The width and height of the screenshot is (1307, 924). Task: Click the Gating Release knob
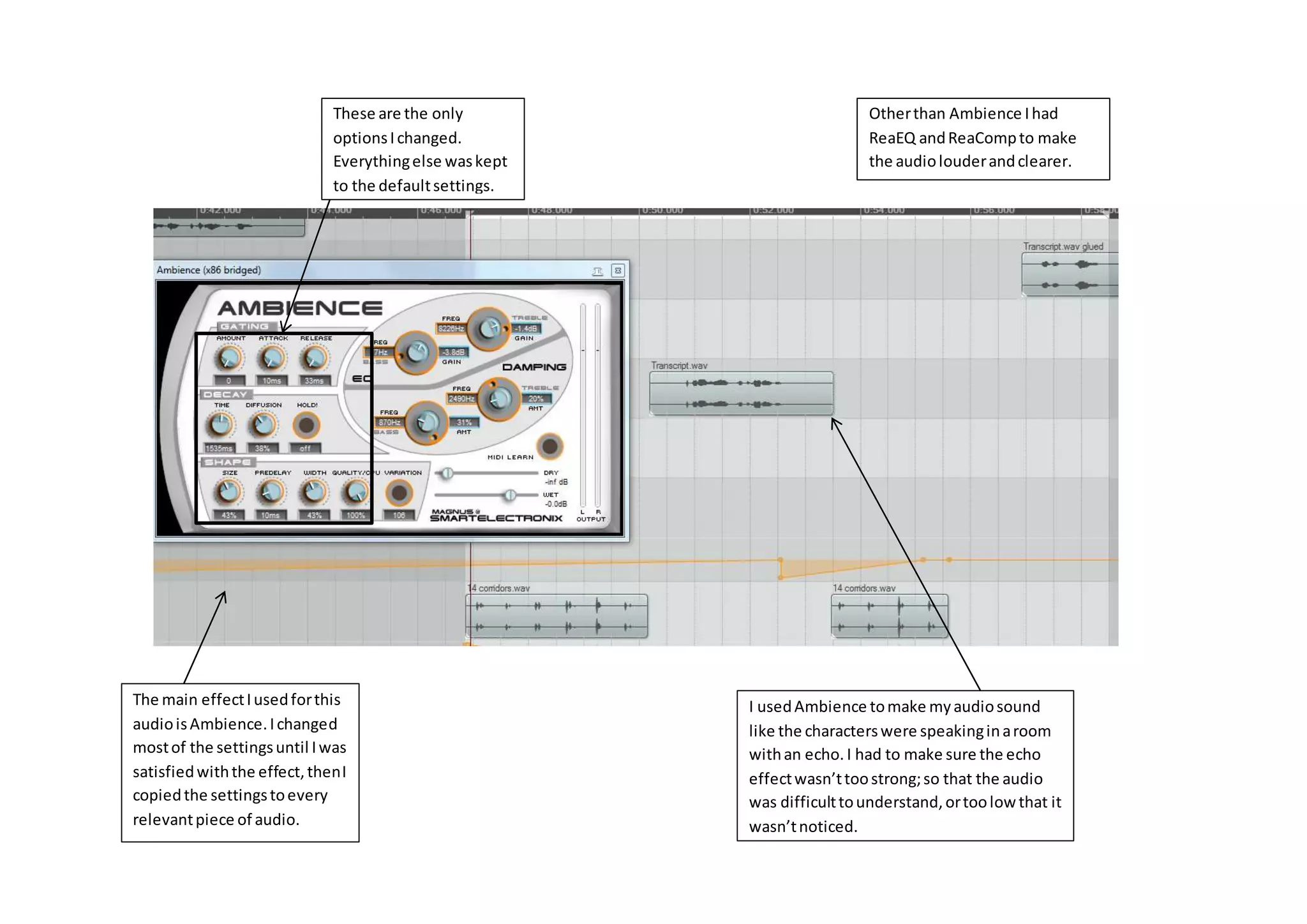tap(314, 359)
